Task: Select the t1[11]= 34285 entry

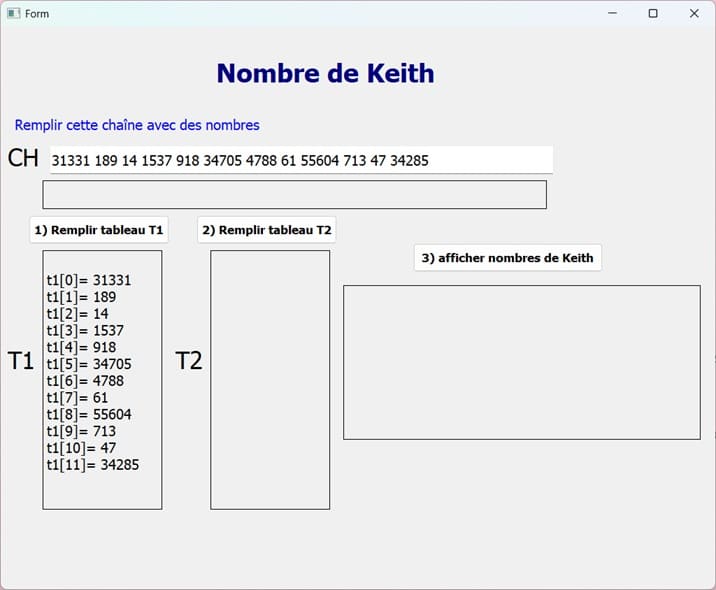Action: [92, 465]
